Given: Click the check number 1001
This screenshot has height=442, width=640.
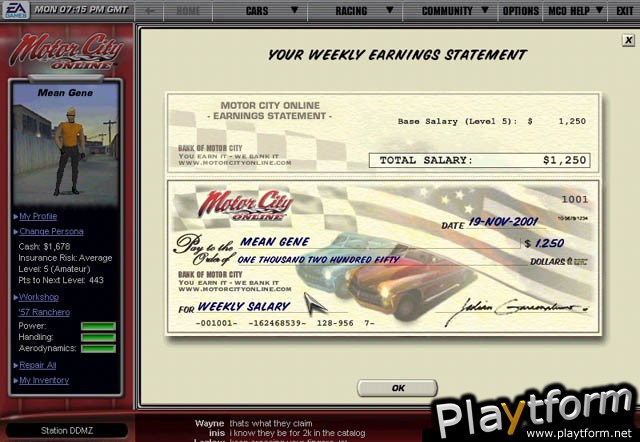Looking at the screenshot, I should point(575,200).
